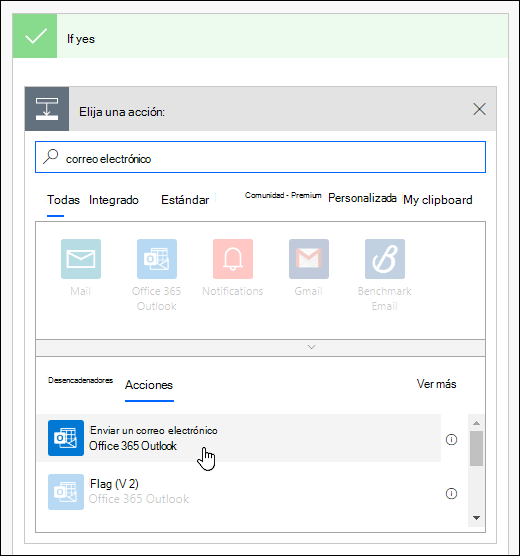Show info for 'Enviar un correo electrónico'
Image resolution: width=520 pixels, height=556 pixels.
(451, 440)
